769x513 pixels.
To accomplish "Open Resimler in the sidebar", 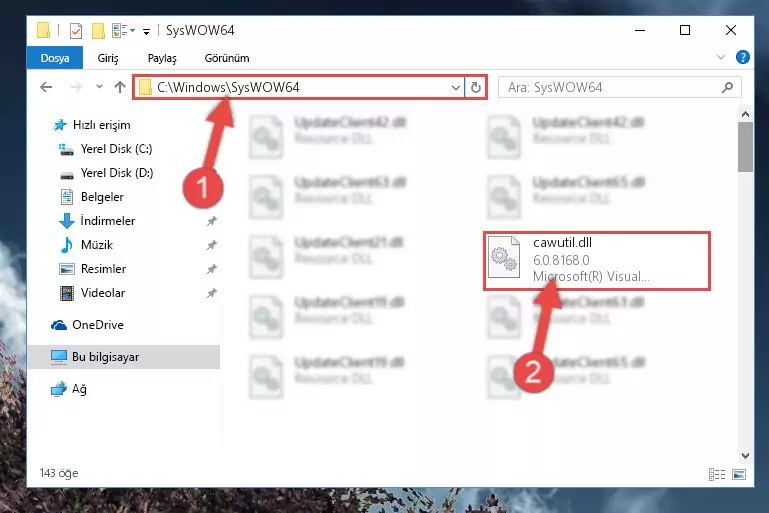I will coord(93,269).
